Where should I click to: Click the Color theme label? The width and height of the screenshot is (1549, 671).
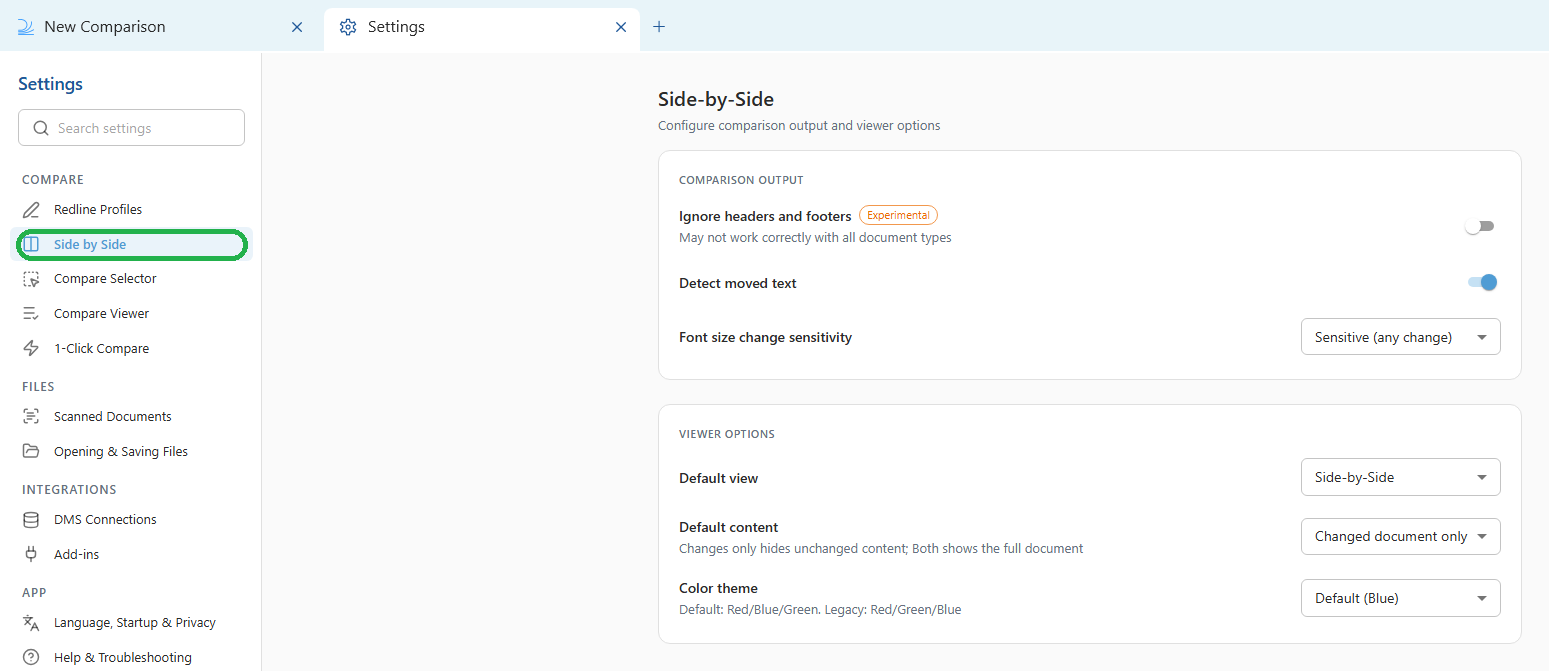[718, 588]
